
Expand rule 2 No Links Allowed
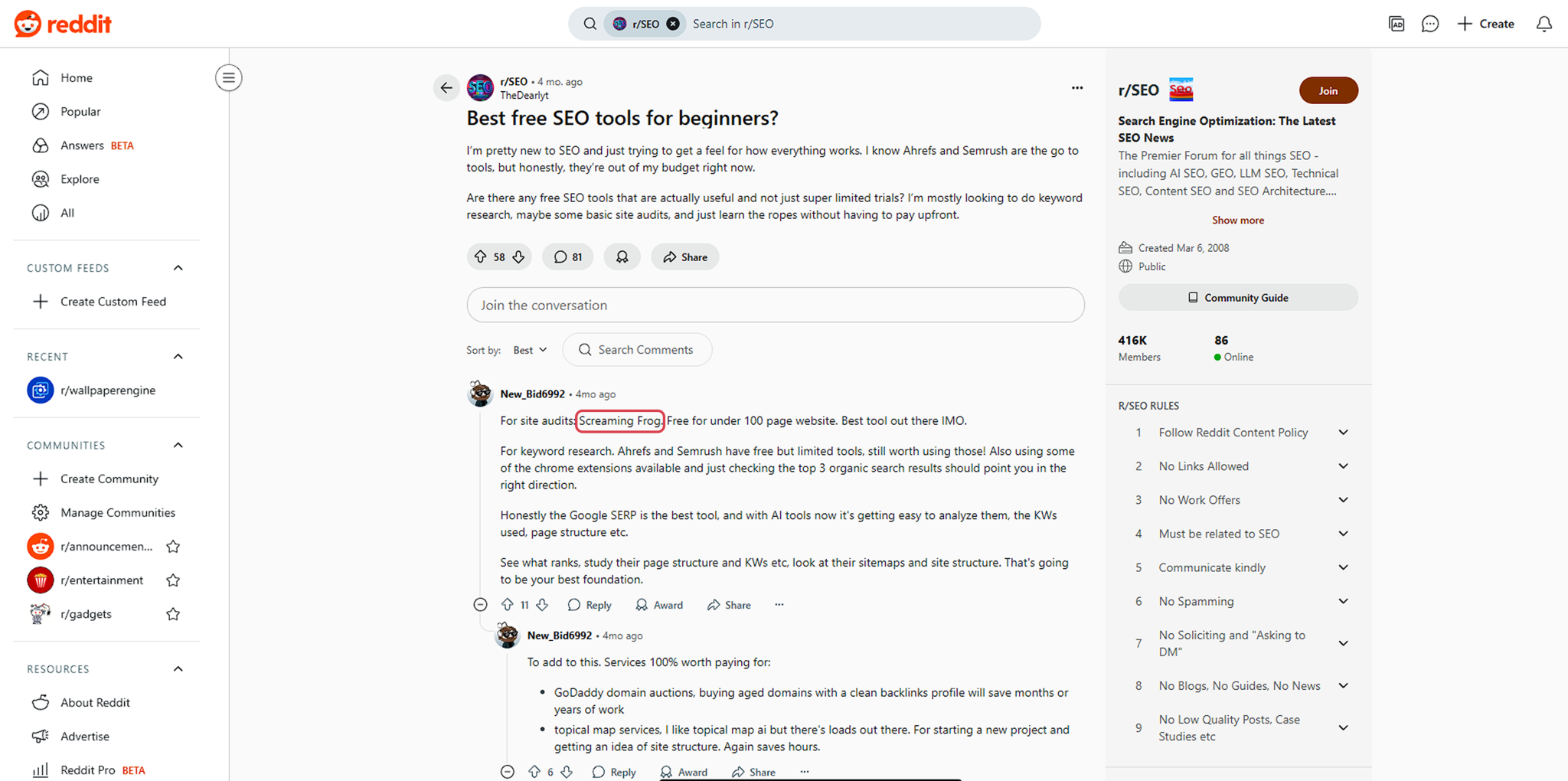[1343, 466]
